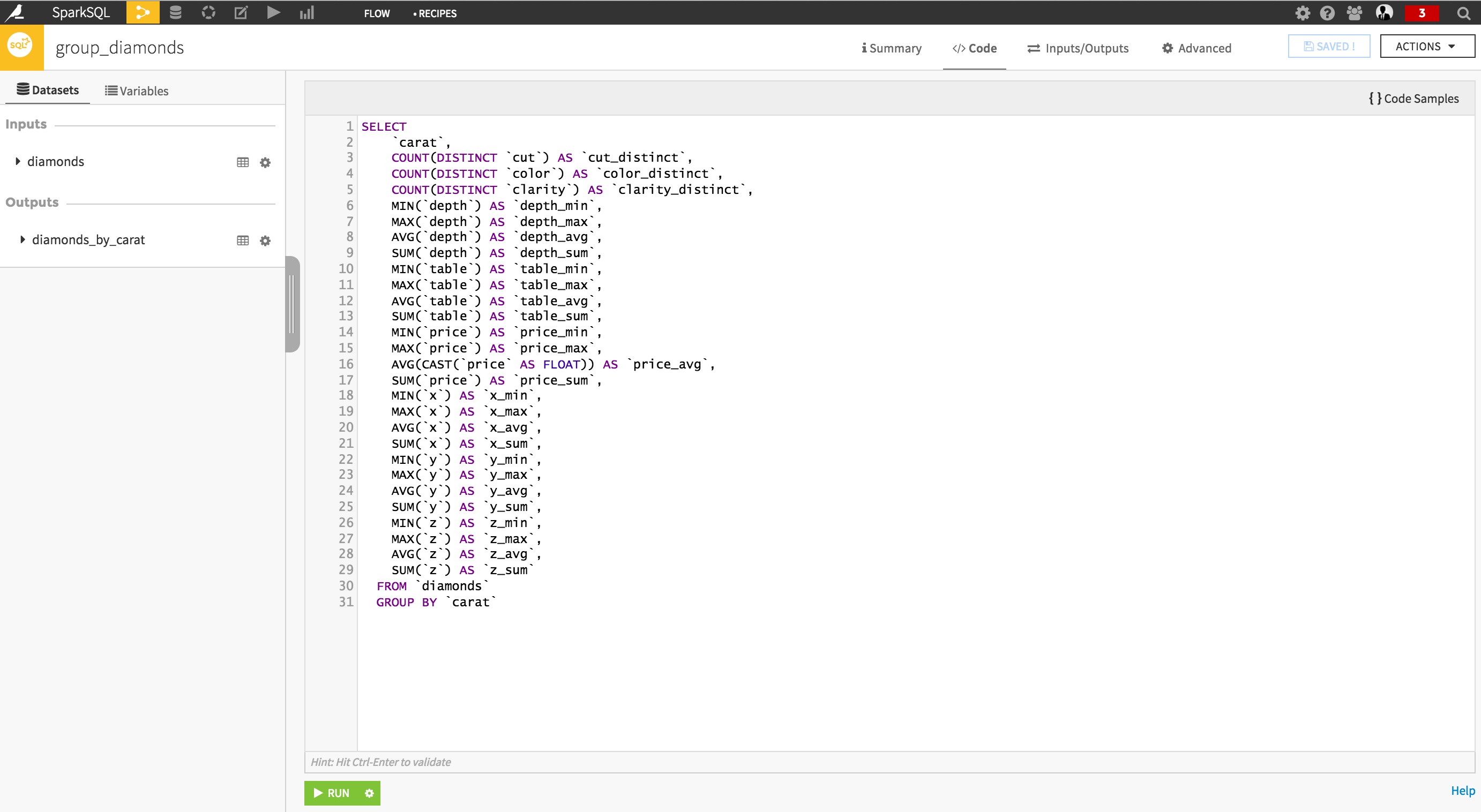Click the group_diamonds recipe title

point(119,47)
